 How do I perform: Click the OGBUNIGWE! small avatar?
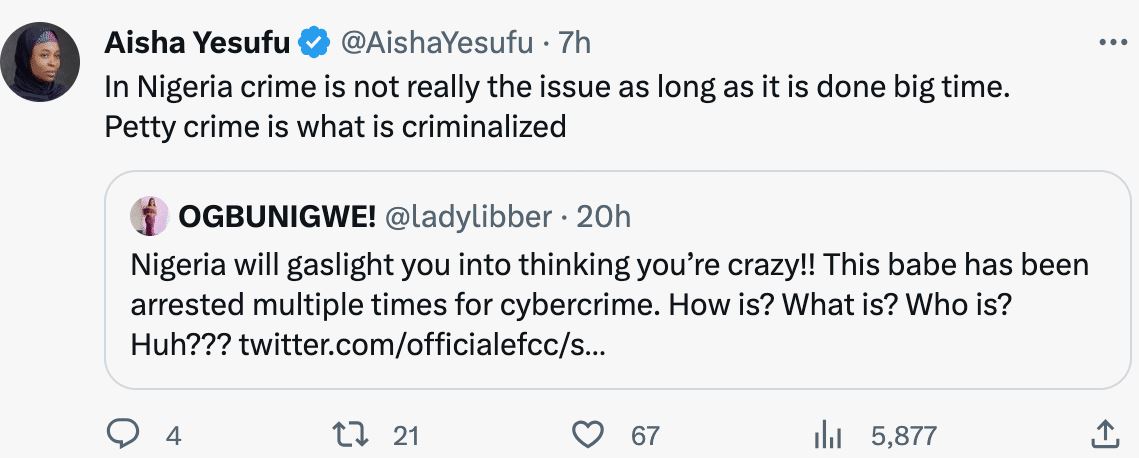click(151, 216)
